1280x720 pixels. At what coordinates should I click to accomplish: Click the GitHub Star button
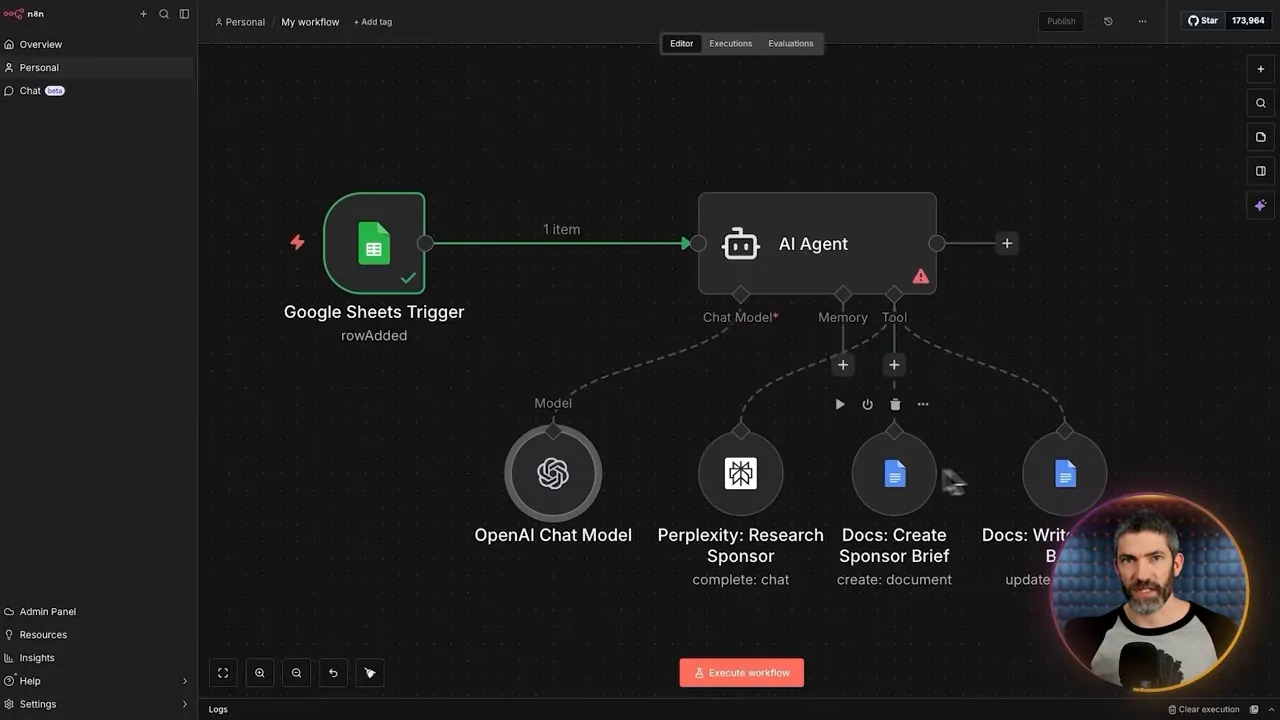(x=1202, y=20)
